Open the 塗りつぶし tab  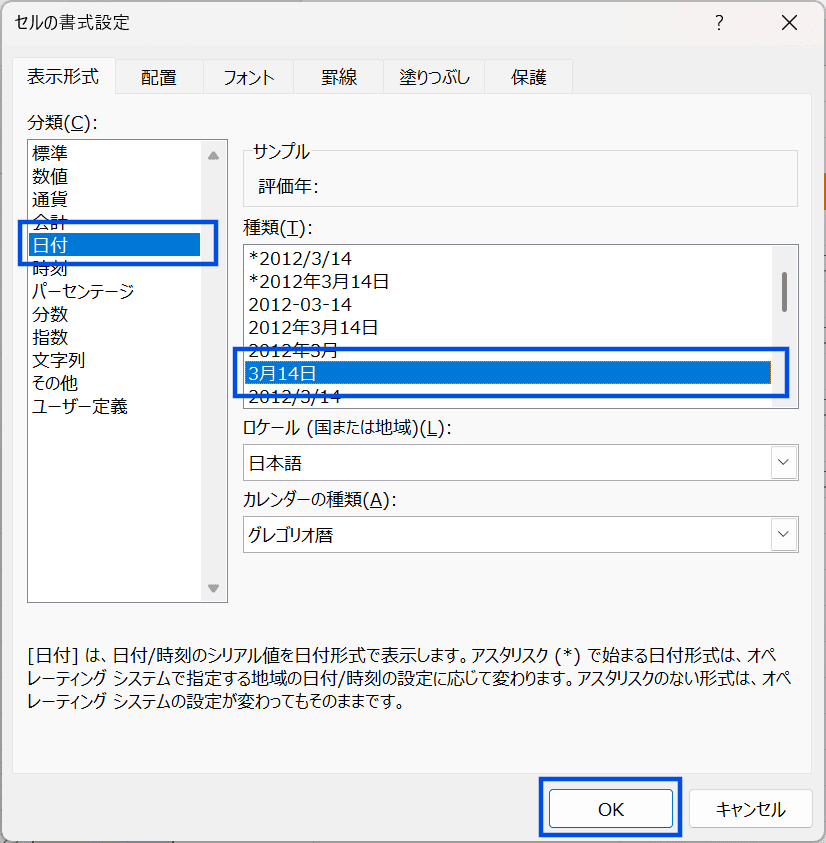click(434, 78)
